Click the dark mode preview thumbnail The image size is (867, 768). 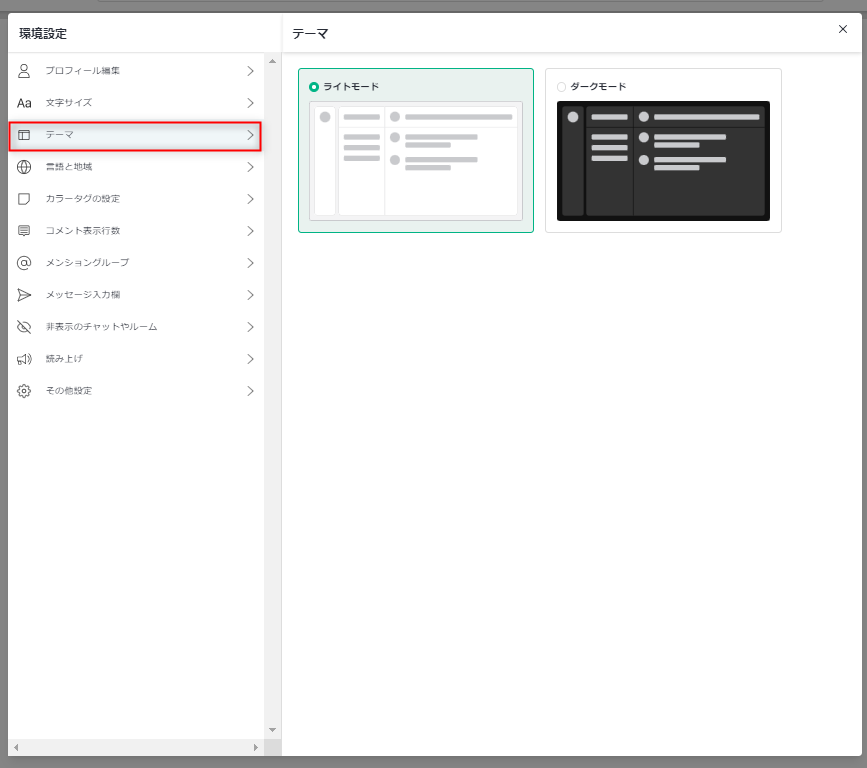point(664,161)
